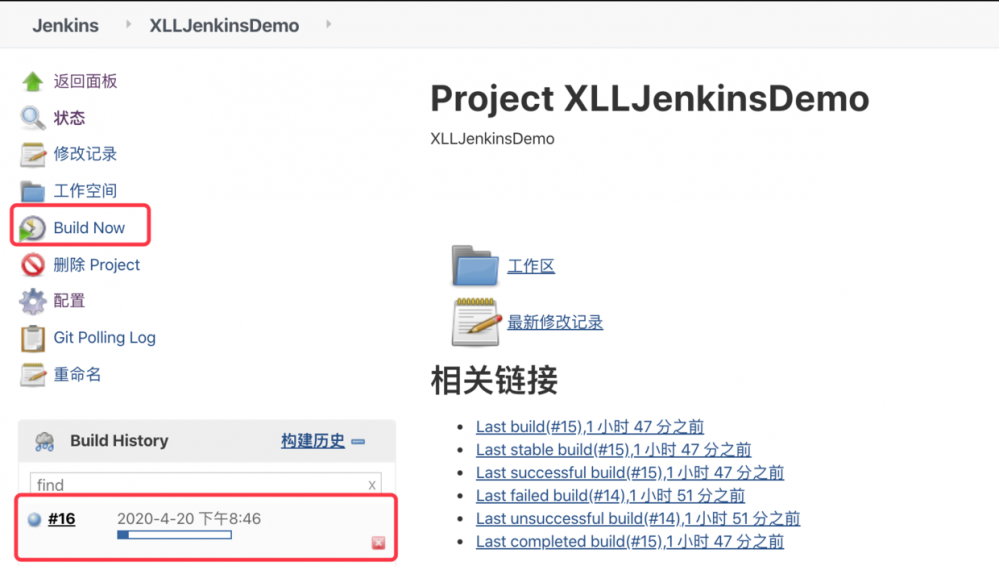Click Project XLLJenkinsDemo heading
The height and width of the screenshot is (566, 999).
click(650, 99)
